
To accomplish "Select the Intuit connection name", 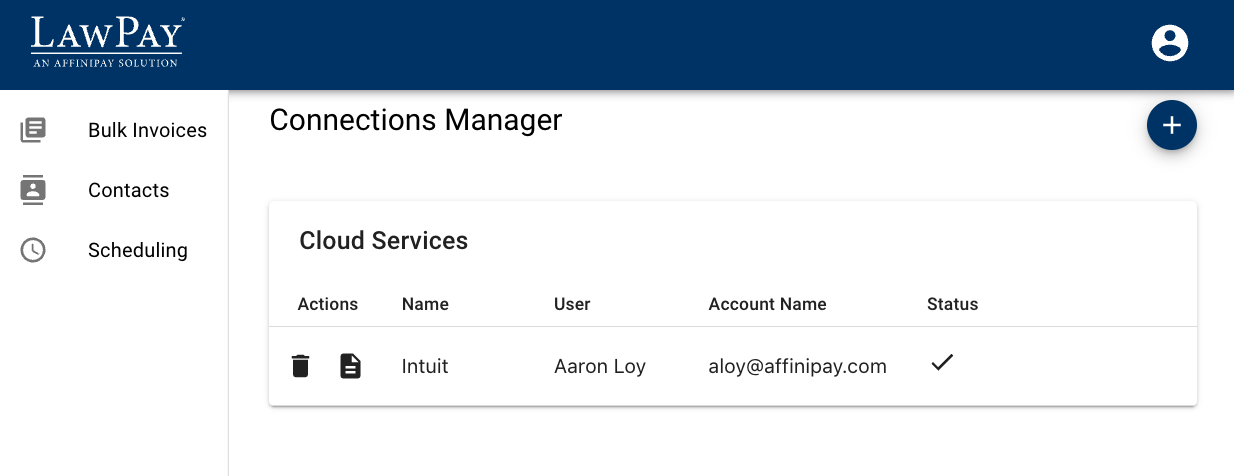I will 425,366.
